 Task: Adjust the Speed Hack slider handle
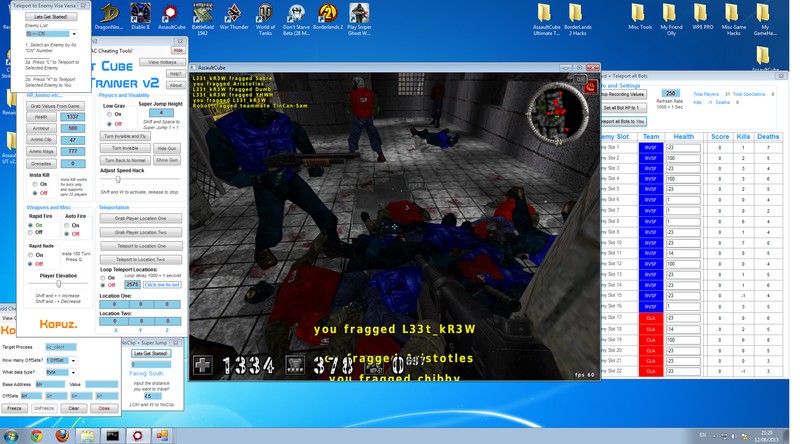pos(118,180)
